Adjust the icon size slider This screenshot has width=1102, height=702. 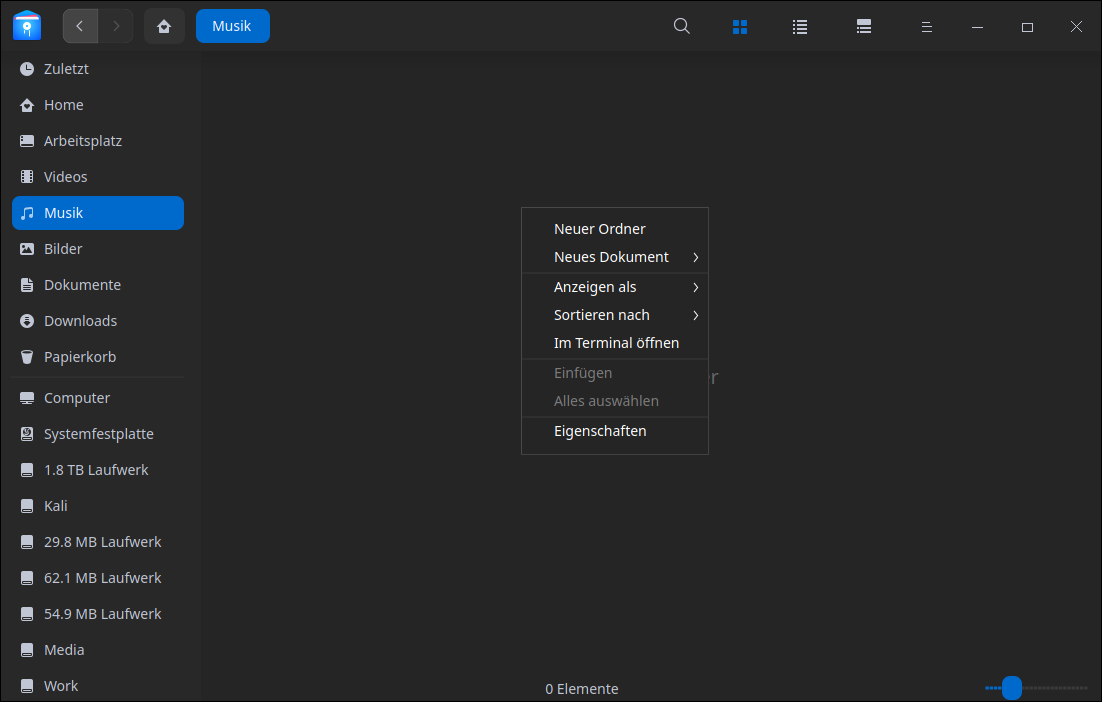click(1010, 688)
